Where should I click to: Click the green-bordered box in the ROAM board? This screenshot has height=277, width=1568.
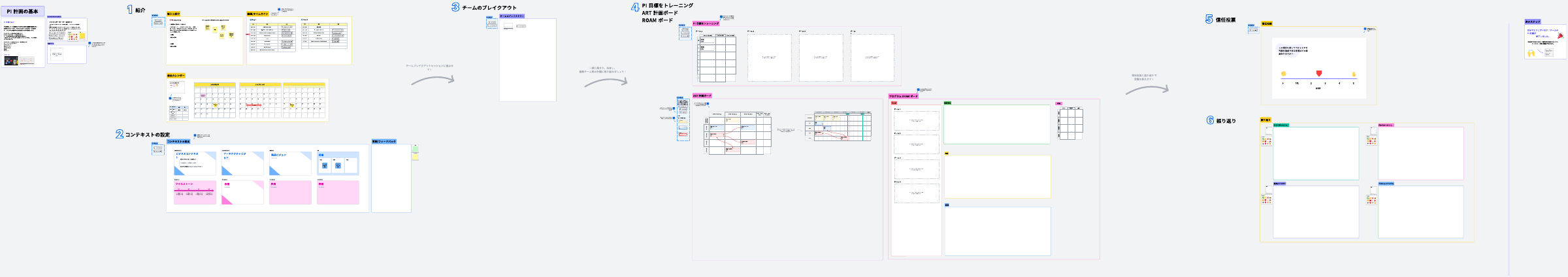(996, 124)
